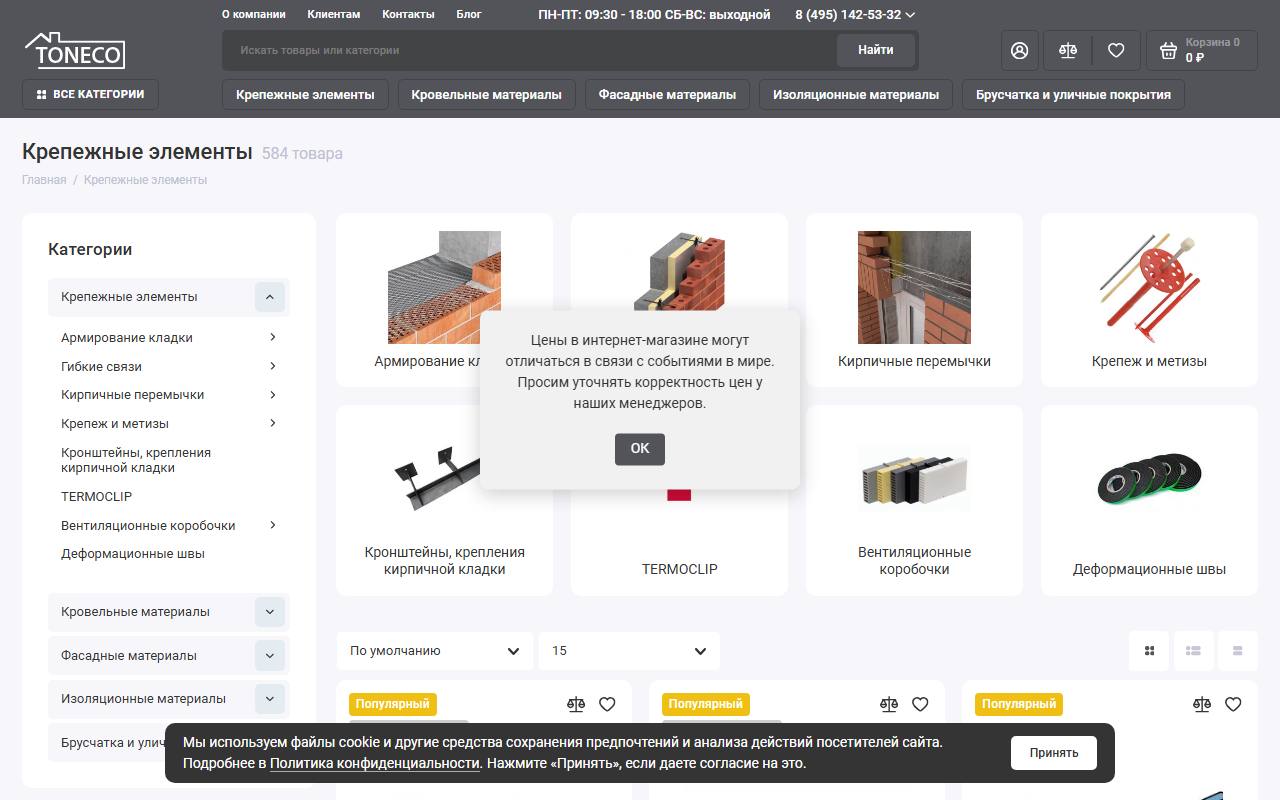Viewport: 1280px width, 800px height.
Task: Switch to list view layout
Action: [1193, 651]
